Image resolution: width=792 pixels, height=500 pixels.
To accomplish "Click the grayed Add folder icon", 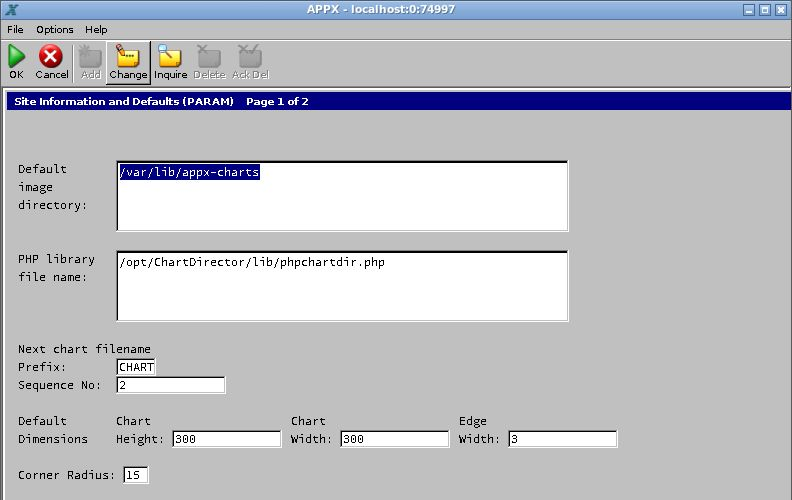I will [90, 56].
